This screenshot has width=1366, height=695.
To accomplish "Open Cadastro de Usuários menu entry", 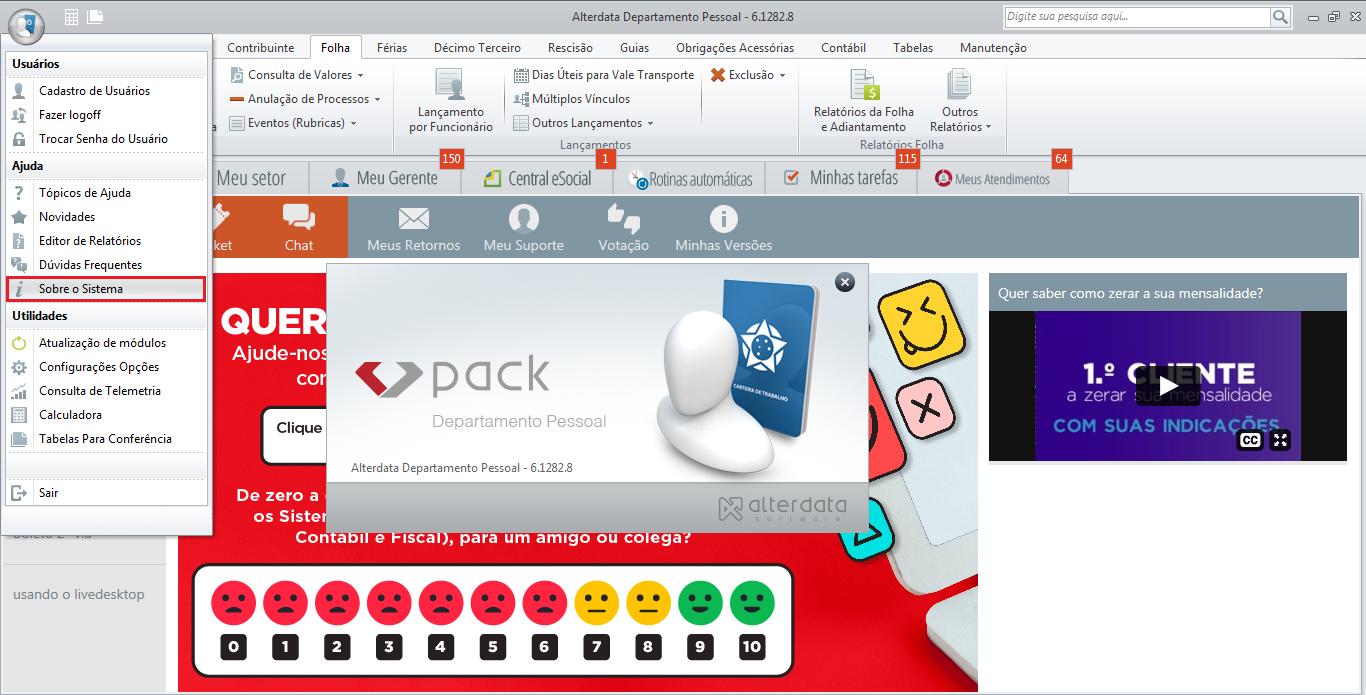I will pos(107,91).
